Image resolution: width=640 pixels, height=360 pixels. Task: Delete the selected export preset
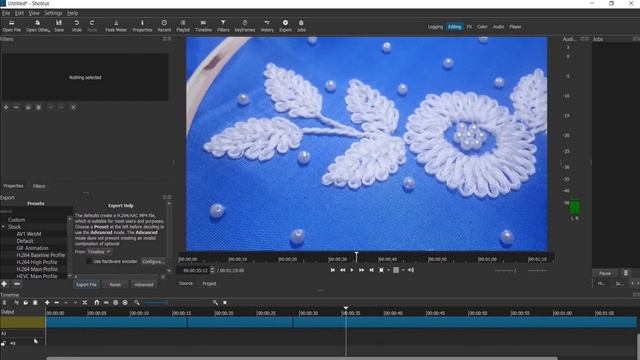[17, 284]
